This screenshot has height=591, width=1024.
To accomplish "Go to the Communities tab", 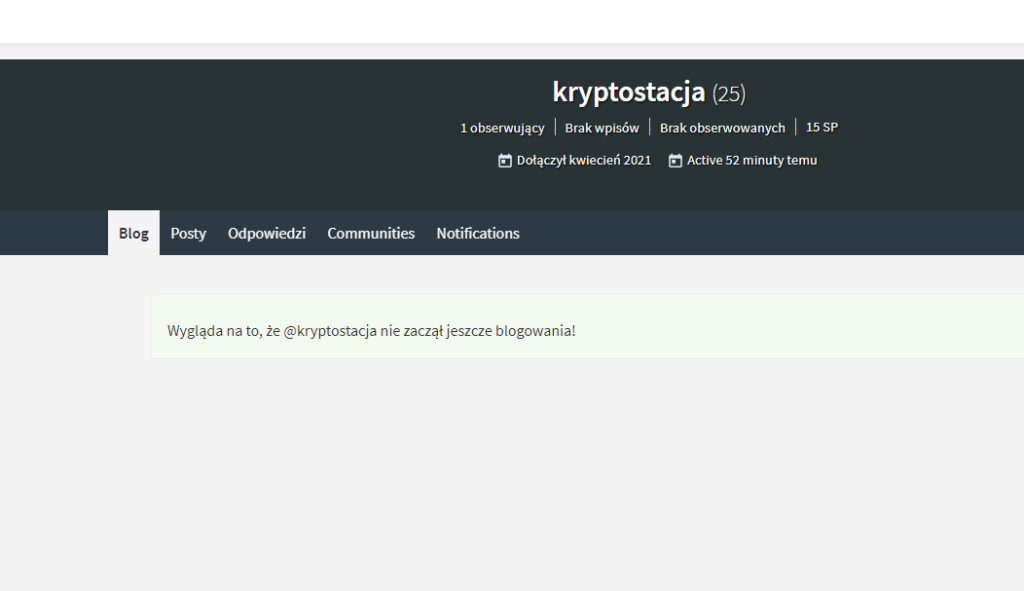I will [x=371, y=233].
